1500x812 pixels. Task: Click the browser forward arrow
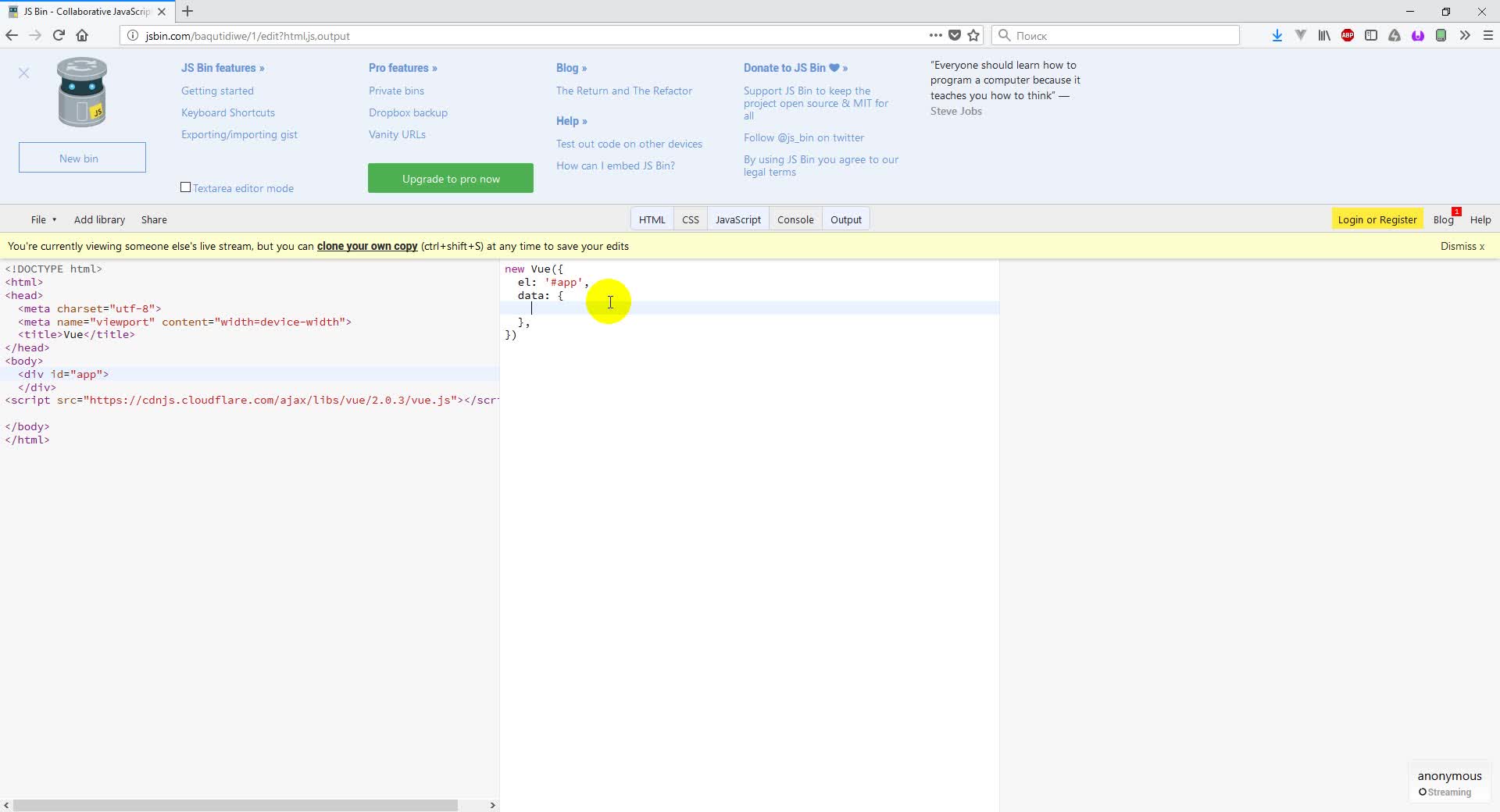tap(35, 35)
